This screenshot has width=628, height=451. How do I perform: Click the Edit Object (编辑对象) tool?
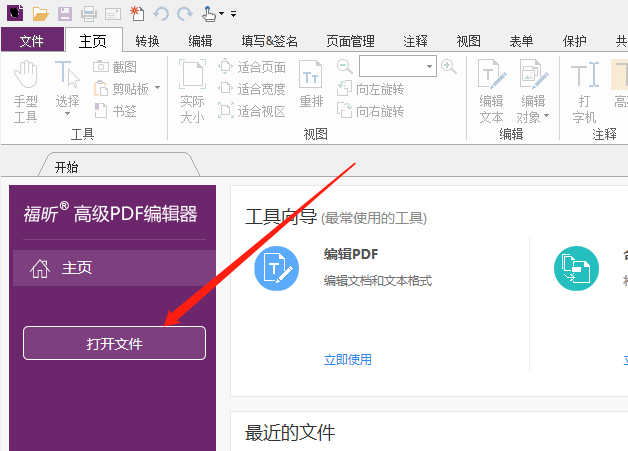pos(532,92)
